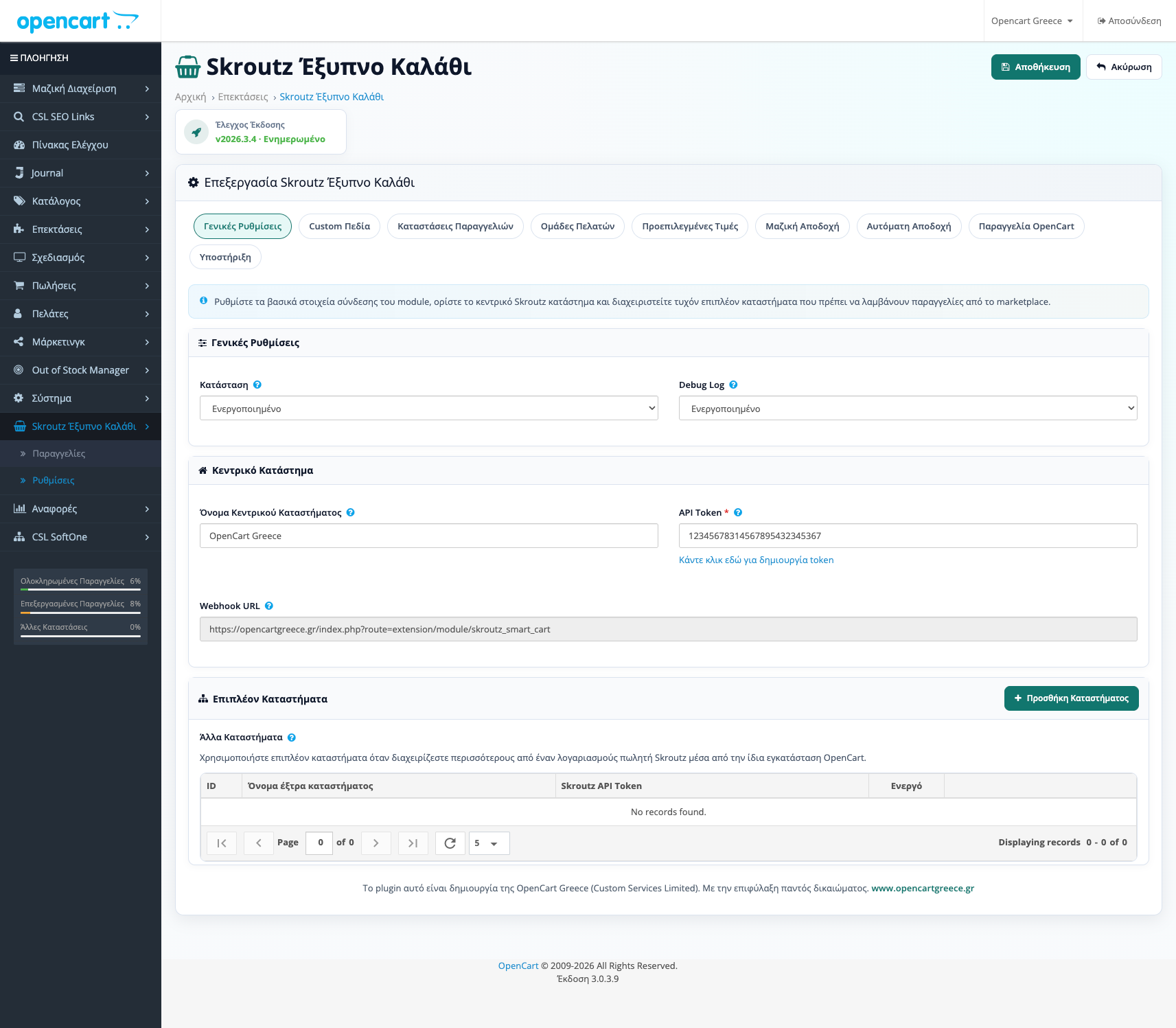The width and height of the screenshot is (1176, 1028).
Task: Open the Καταστάσεις Παραγγελιών tab
Action: point(455,227)
